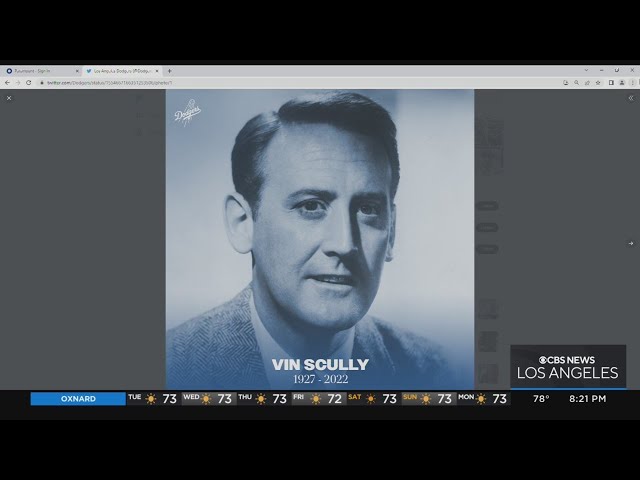Open the browser profile menu
Viewport: 640px width, 480px height.
[x=622, y=83]
